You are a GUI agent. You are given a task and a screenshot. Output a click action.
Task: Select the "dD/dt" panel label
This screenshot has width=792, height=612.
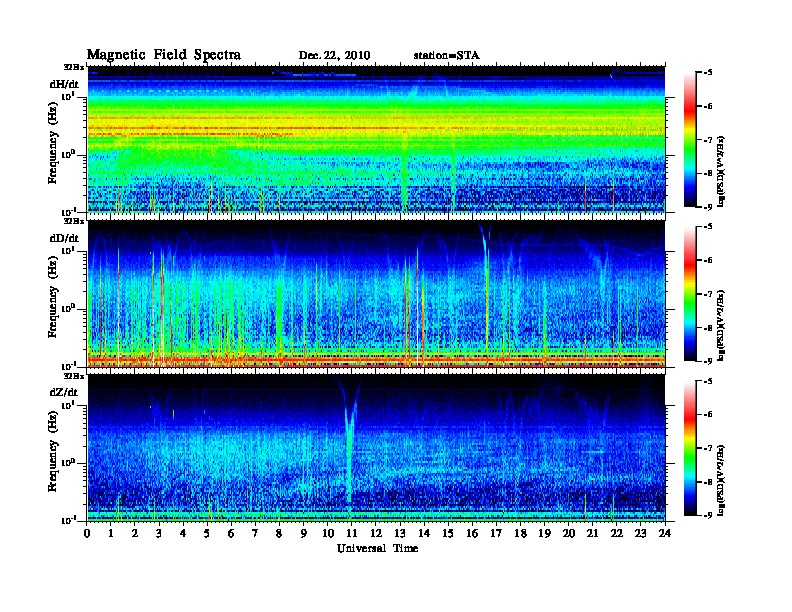coord(64,238)
